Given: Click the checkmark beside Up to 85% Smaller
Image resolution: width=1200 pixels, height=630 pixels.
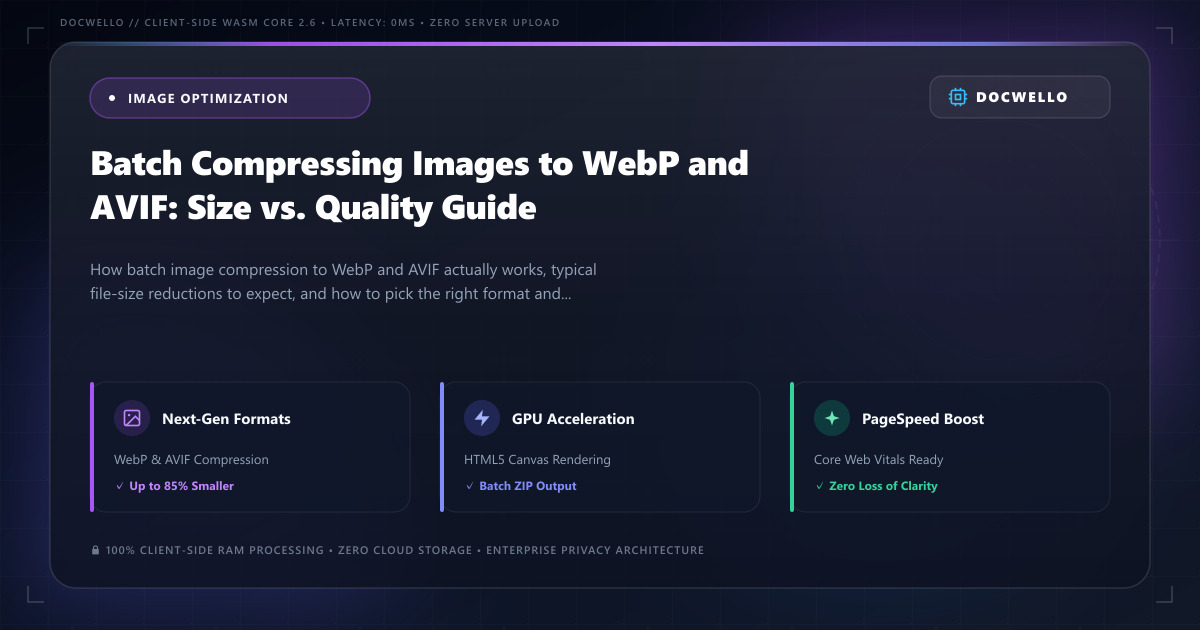Looking at the screenshot, I should [119, 486].
